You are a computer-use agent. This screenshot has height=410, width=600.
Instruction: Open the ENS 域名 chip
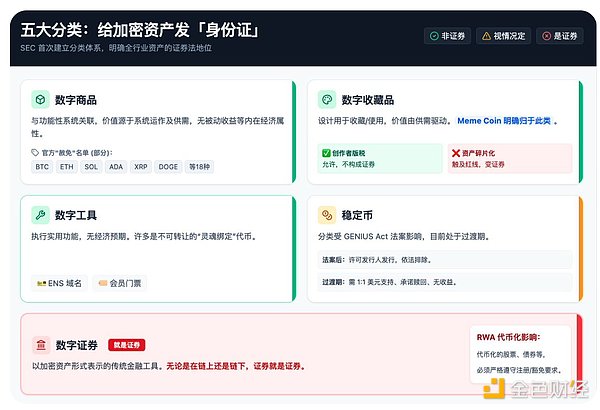coord(59,283)
